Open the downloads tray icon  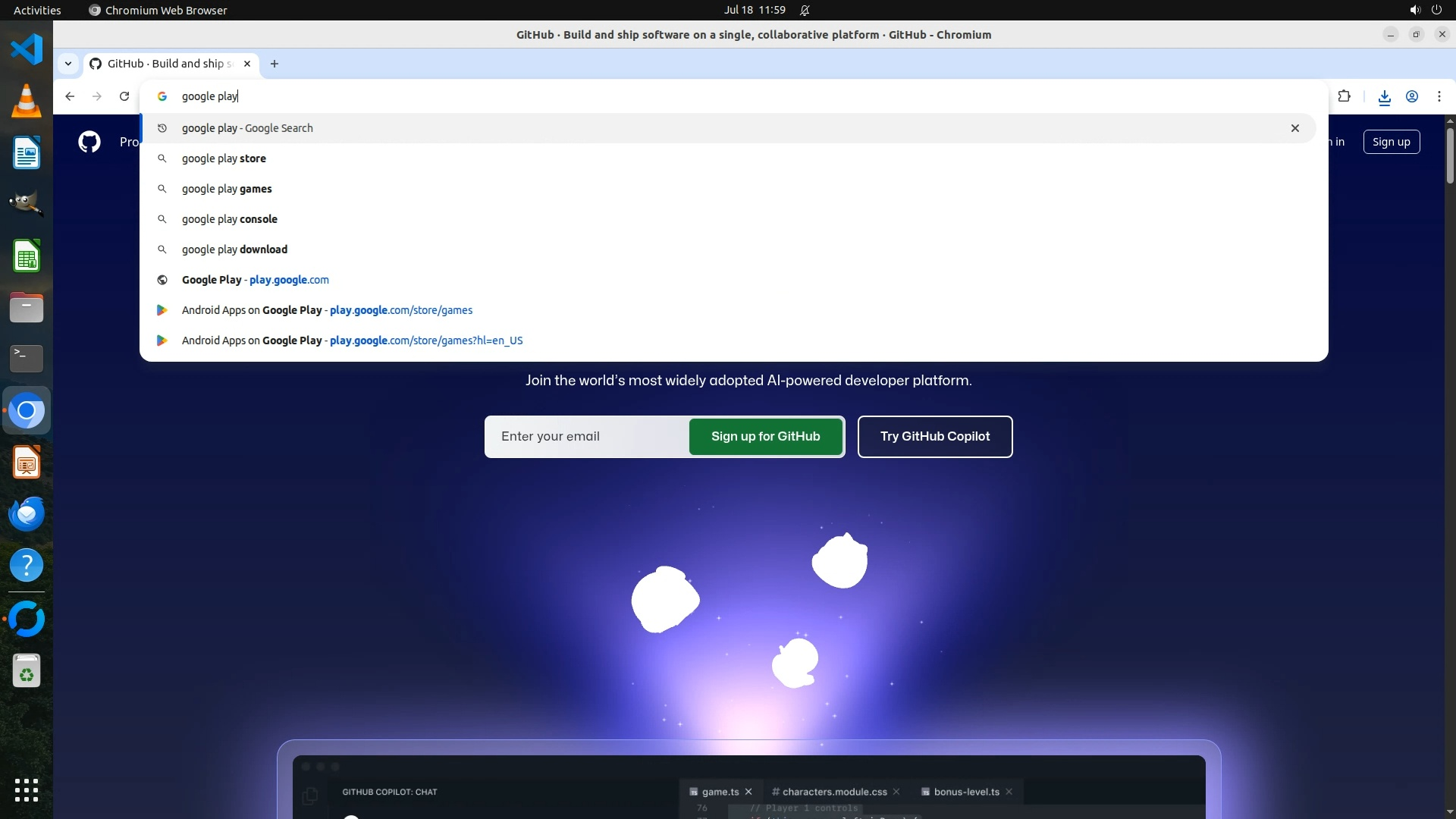coord(1384,96)
